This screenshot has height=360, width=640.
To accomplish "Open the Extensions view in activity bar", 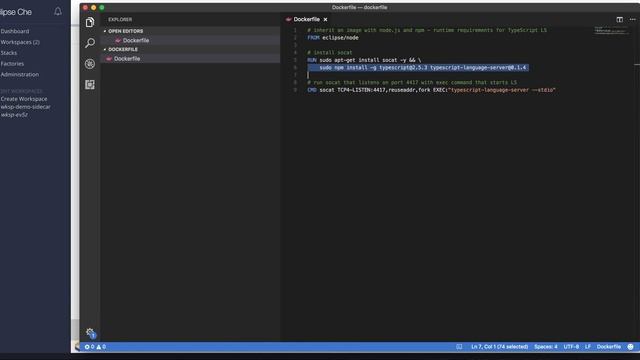I will coord(90,84).
